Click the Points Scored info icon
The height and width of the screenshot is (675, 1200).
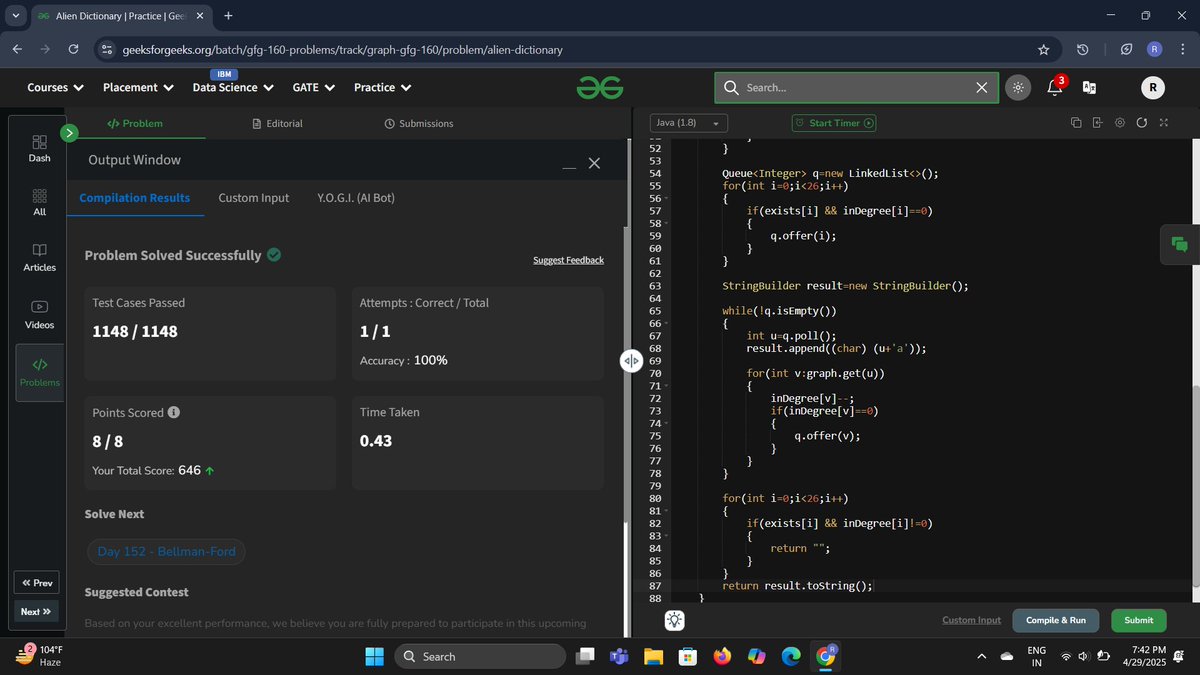click(174, 412)
